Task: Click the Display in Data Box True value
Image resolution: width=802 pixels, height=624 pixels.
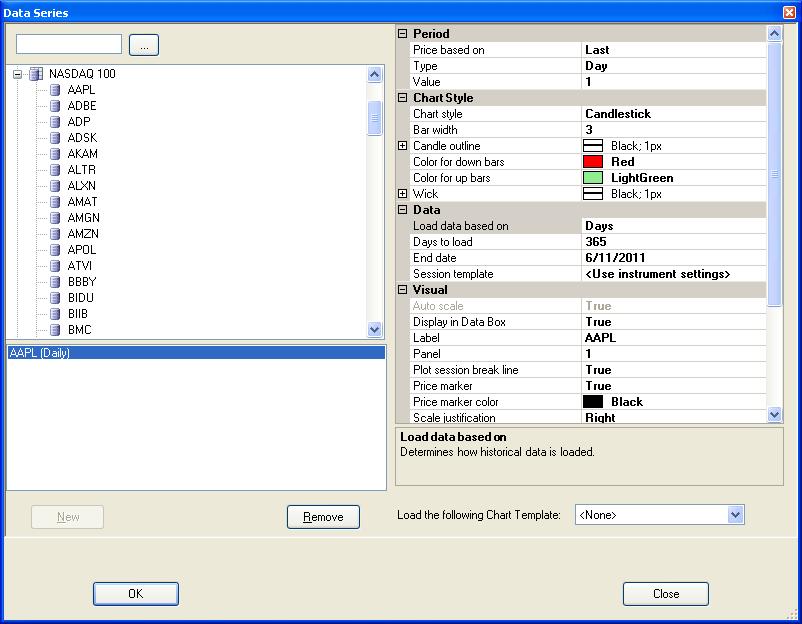Action: pos(674,322)
